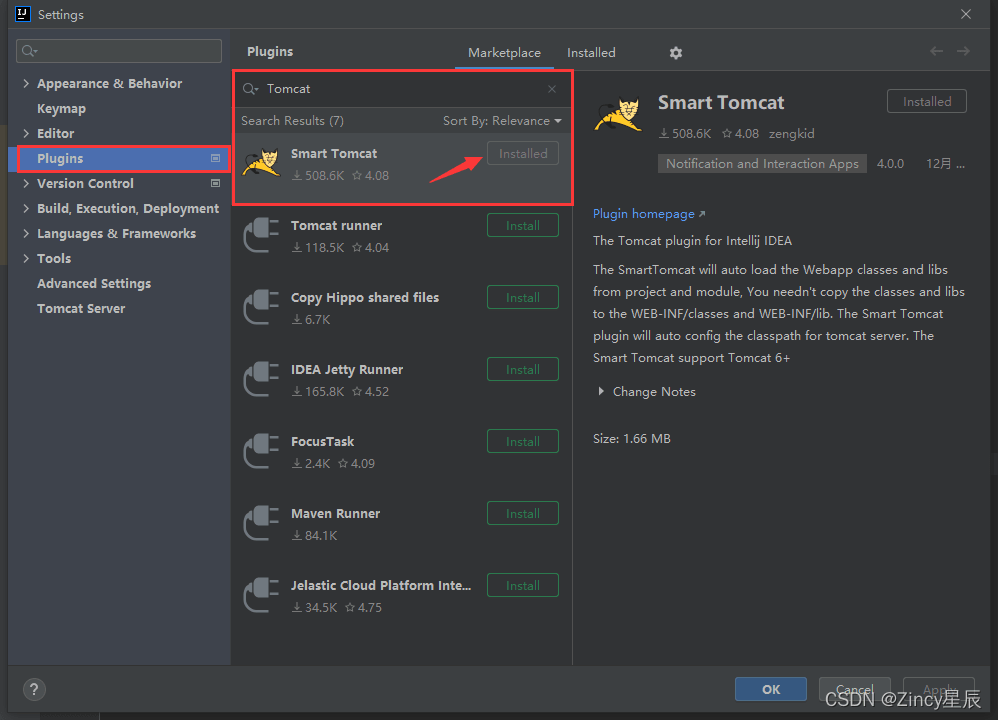The height and width of the screenshot is (720, 998).
Task: Click the Jelastic Cloud Platform plug icon
Action: click(262, 595)
